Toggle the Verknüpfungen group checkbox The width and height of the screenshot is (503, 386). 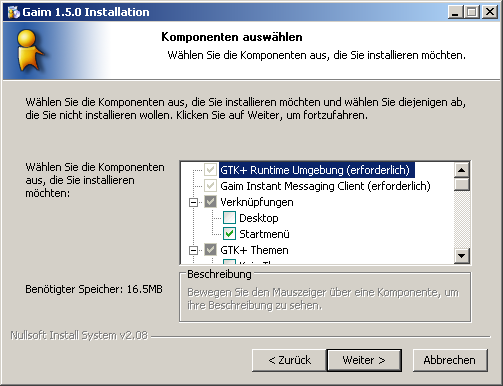[x=210, y=202]
